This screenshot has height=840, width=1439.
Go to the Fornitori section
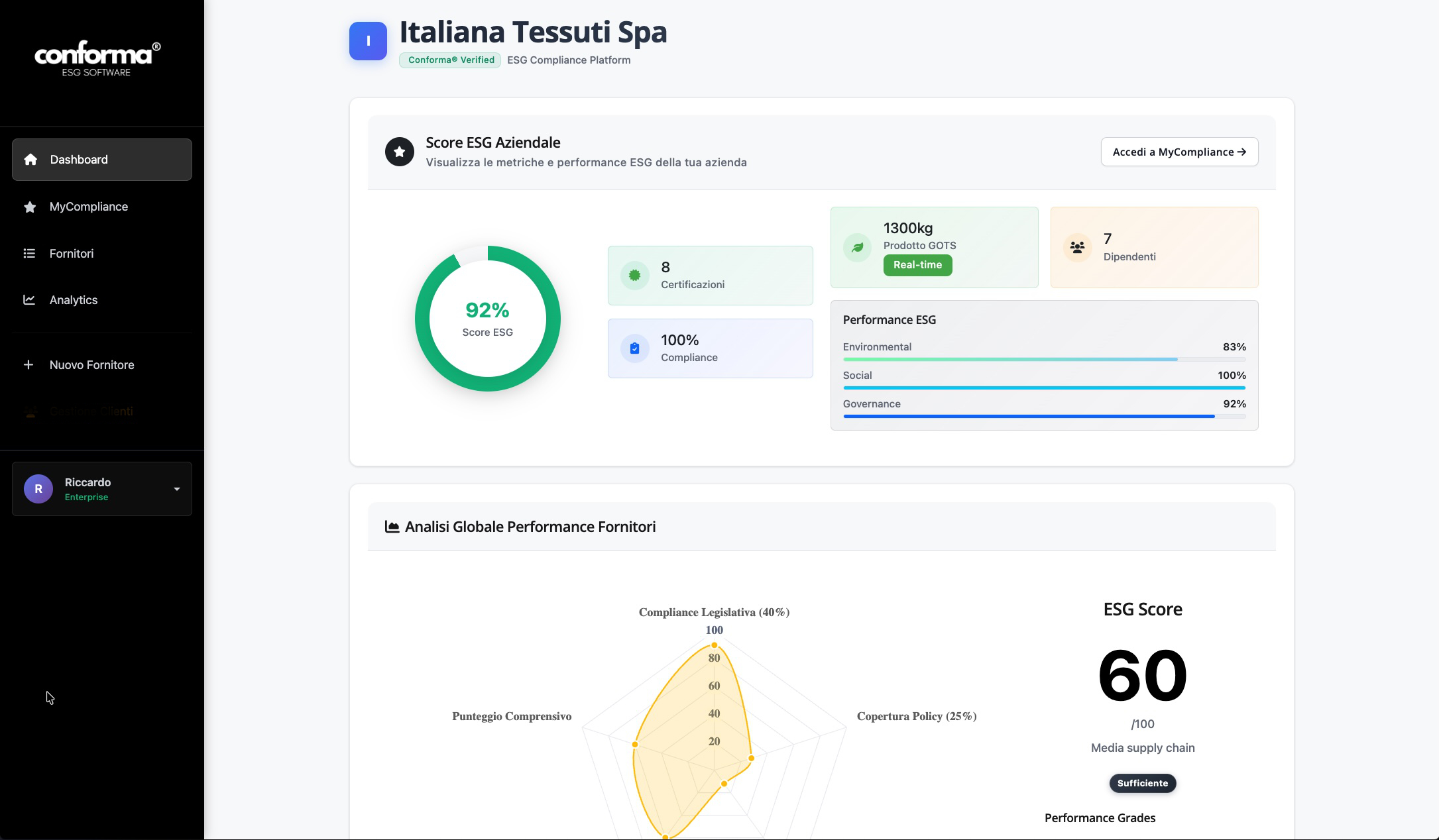[102, 253]
